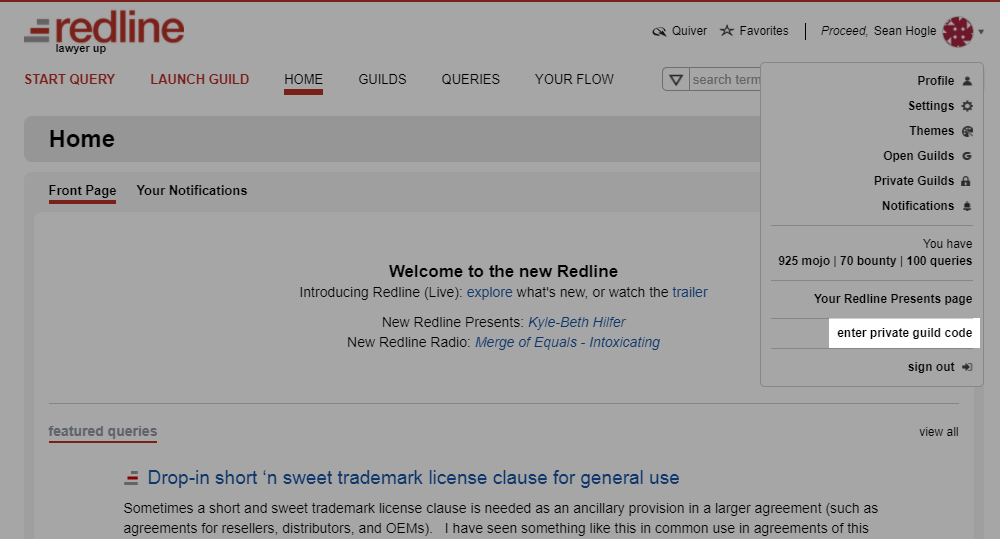The height and width of the screenshot is (539, 1000).
Task: Click the Private Guilds lock icon
Action: click(x=966, y=181)
